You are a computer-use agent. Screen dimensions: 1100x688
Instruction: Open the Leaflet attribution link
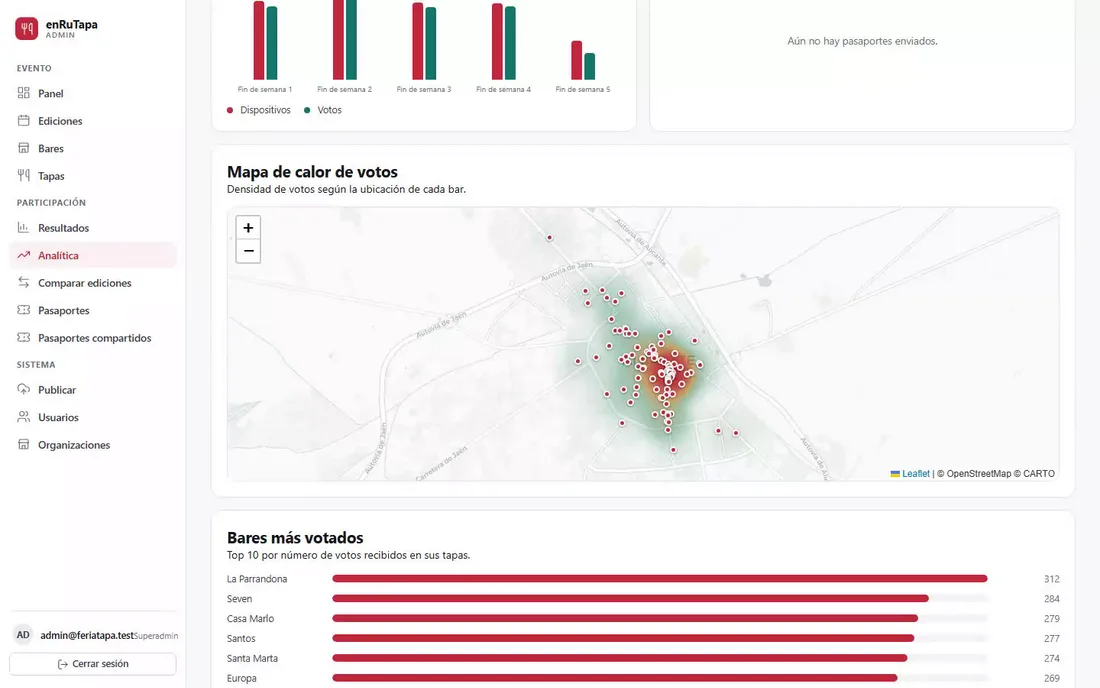click(915, 473)
